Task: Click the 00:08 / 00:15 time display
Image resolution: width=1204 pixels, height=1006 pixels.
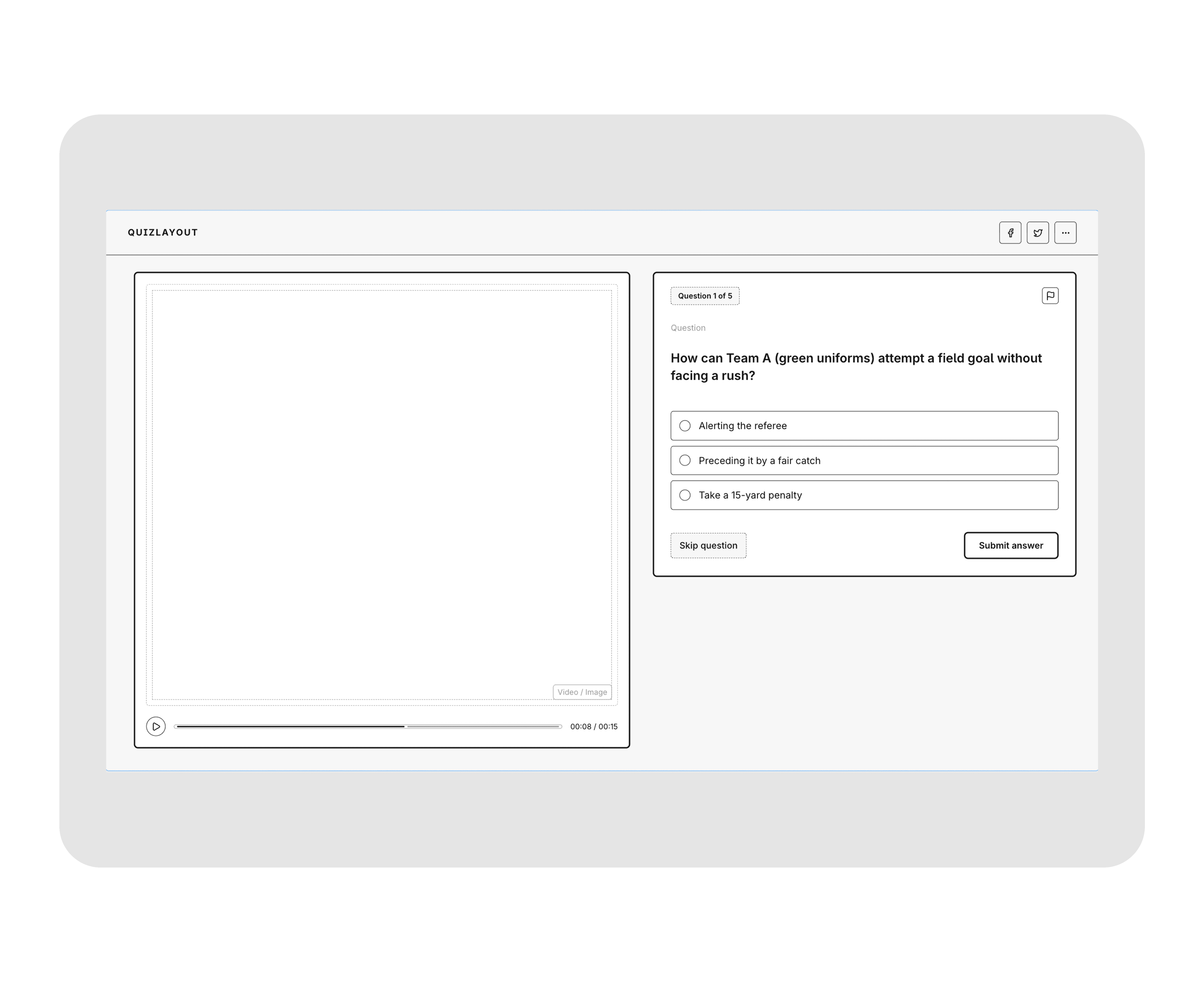Action: tap(593, 727)
